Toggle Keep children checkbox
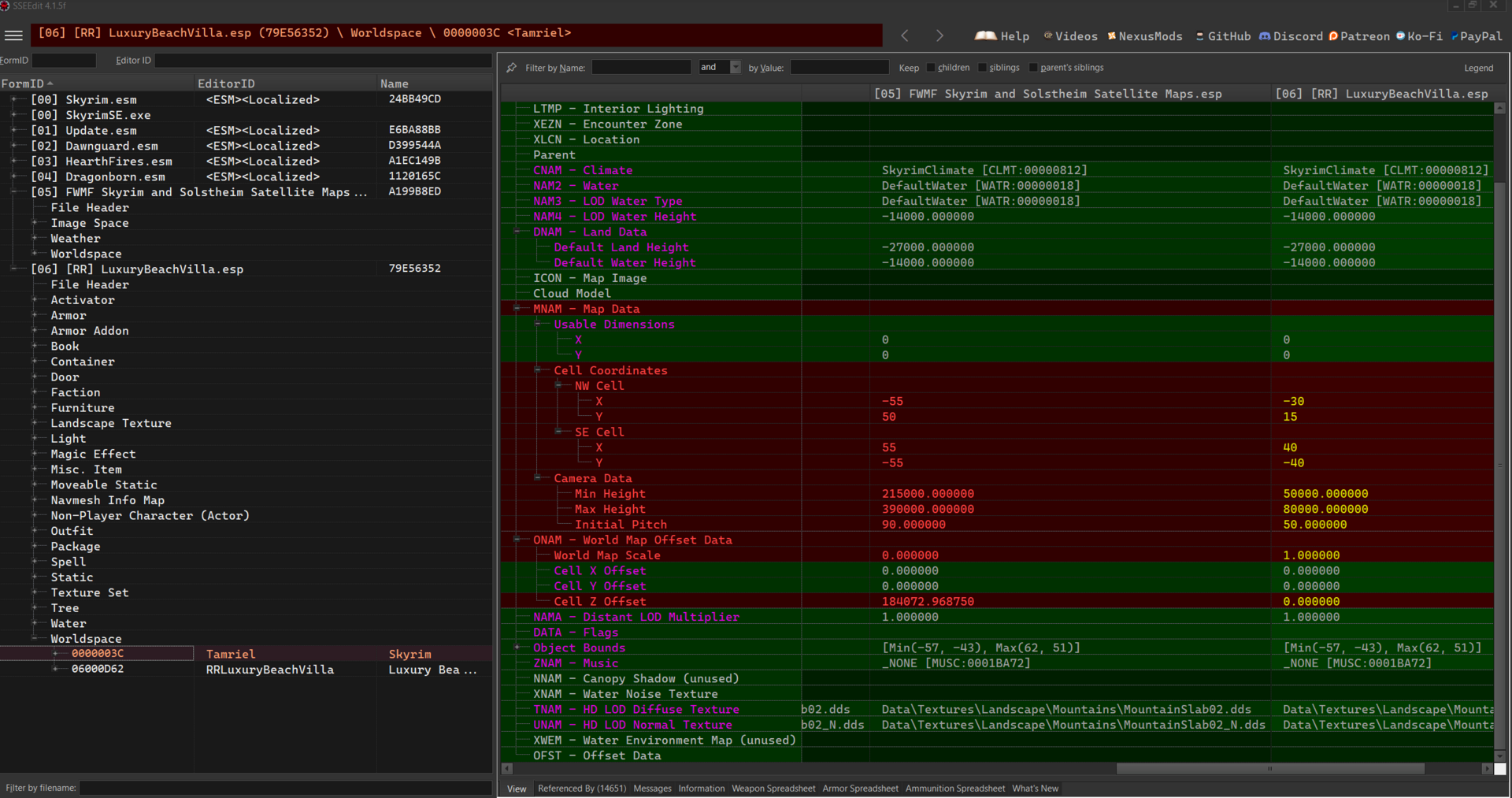This screenshot has width=1512, height=798. [x=931, y=68]
